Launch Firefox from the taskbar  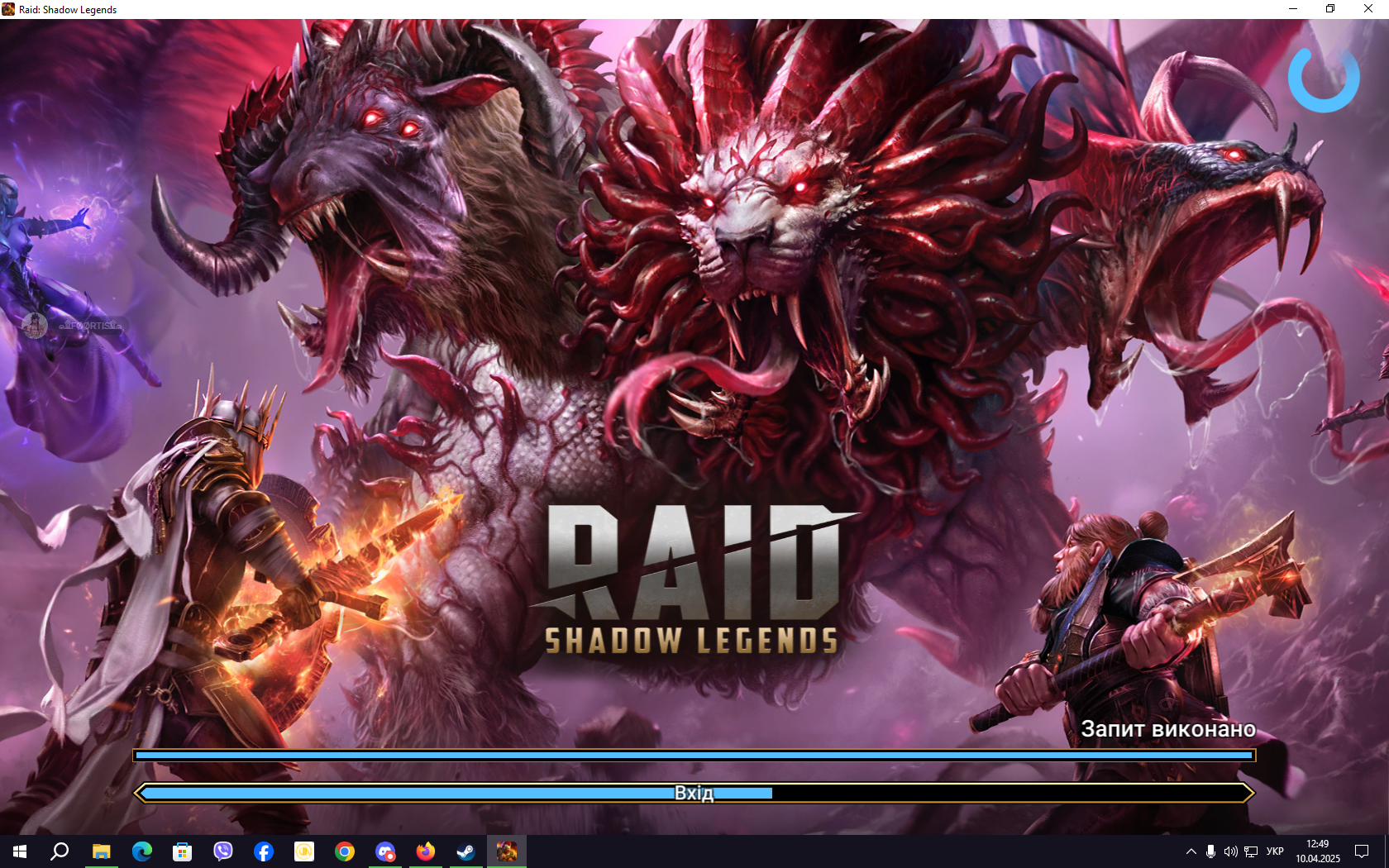pos(425,851)
